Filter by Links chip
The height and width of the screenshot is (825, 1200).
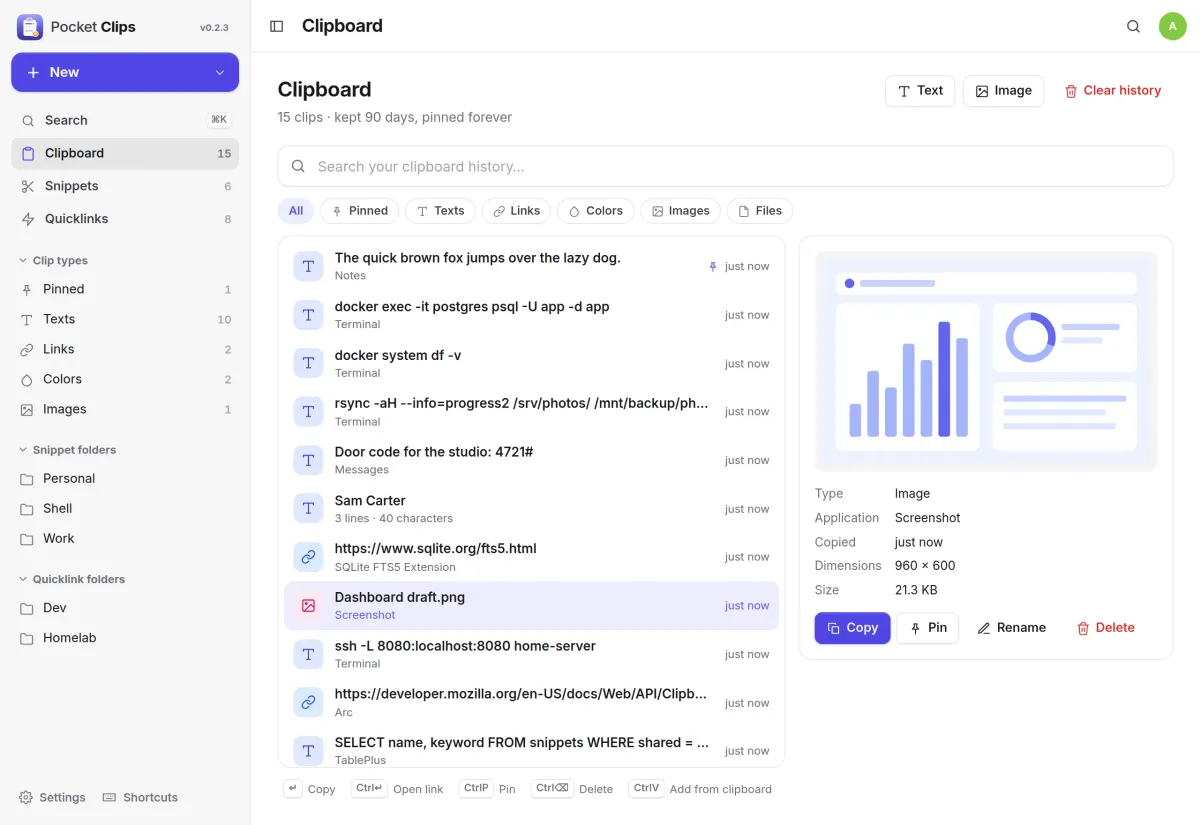click(x=516, y=211)
